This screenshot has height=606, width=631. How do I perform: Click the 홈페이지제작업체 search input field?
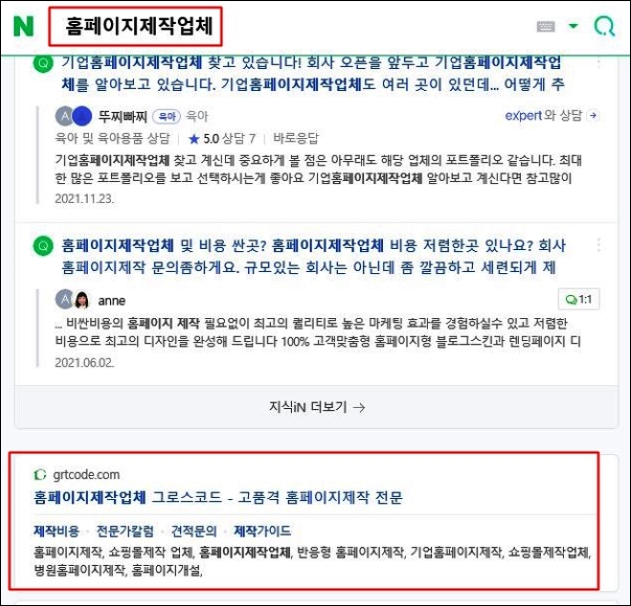[x=135, y=26]
